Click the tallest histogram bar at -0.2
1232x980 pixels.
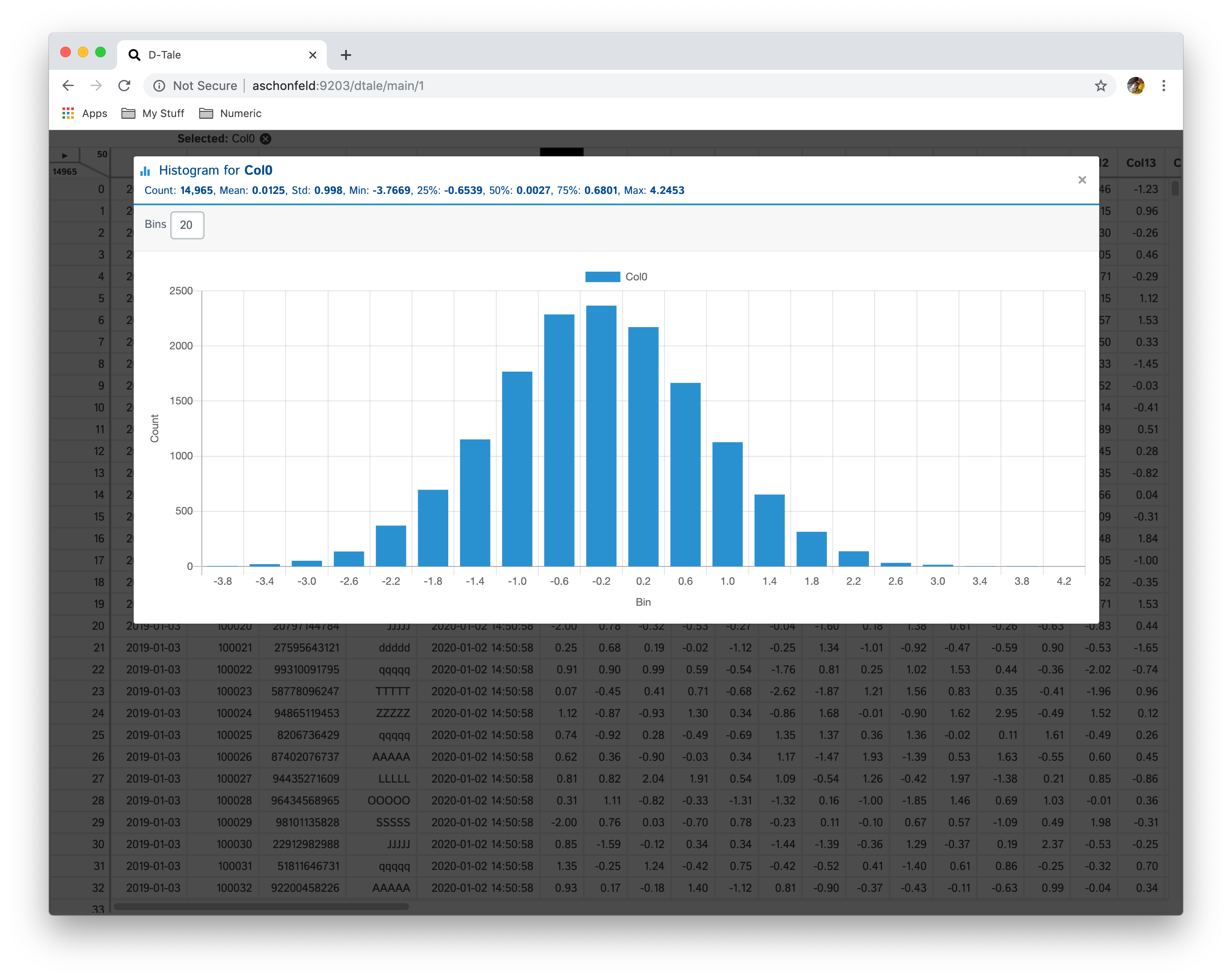pos(601,434)
